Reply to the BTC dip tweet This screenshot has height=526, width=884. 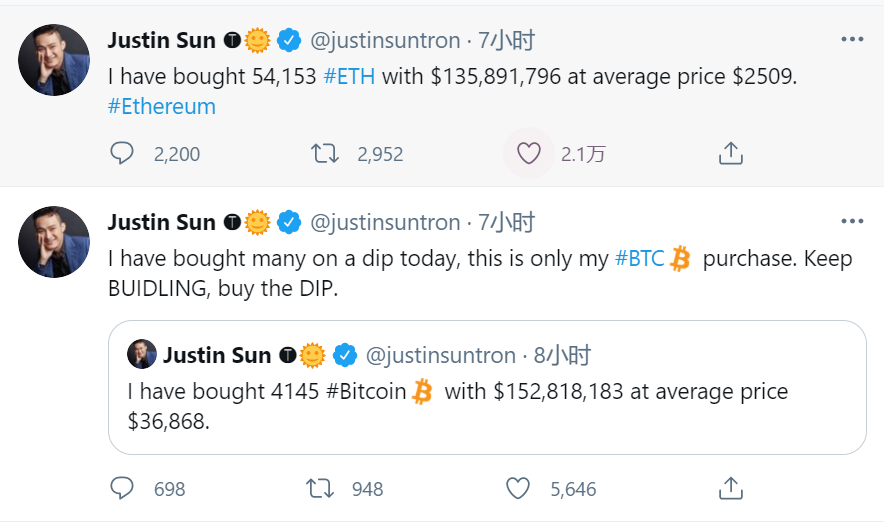coord(122,488)
